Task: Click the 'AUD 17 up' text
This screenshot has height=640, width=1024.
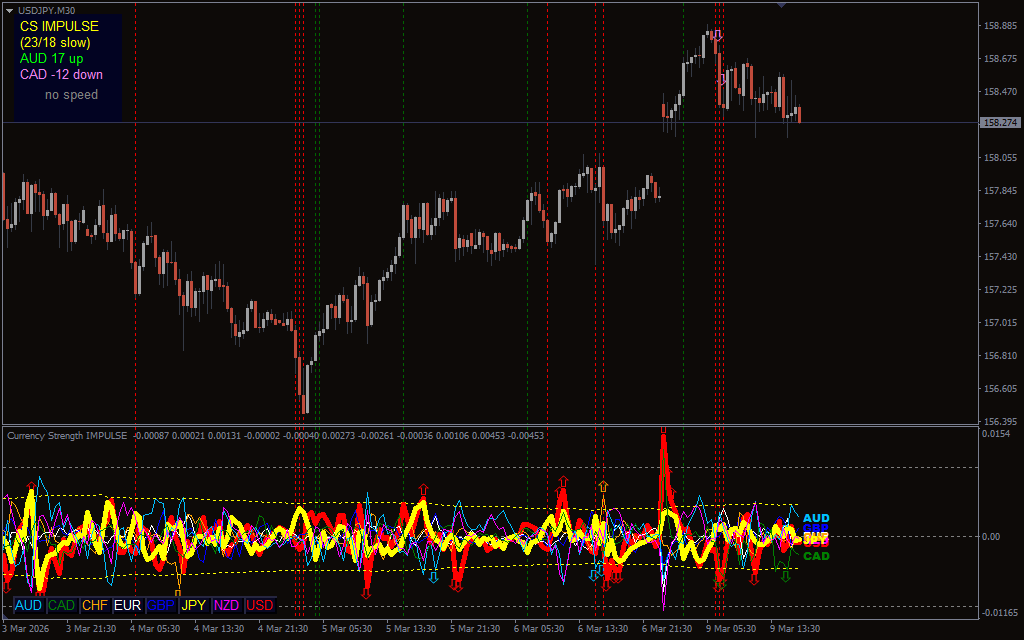Action: click(51, 58)
